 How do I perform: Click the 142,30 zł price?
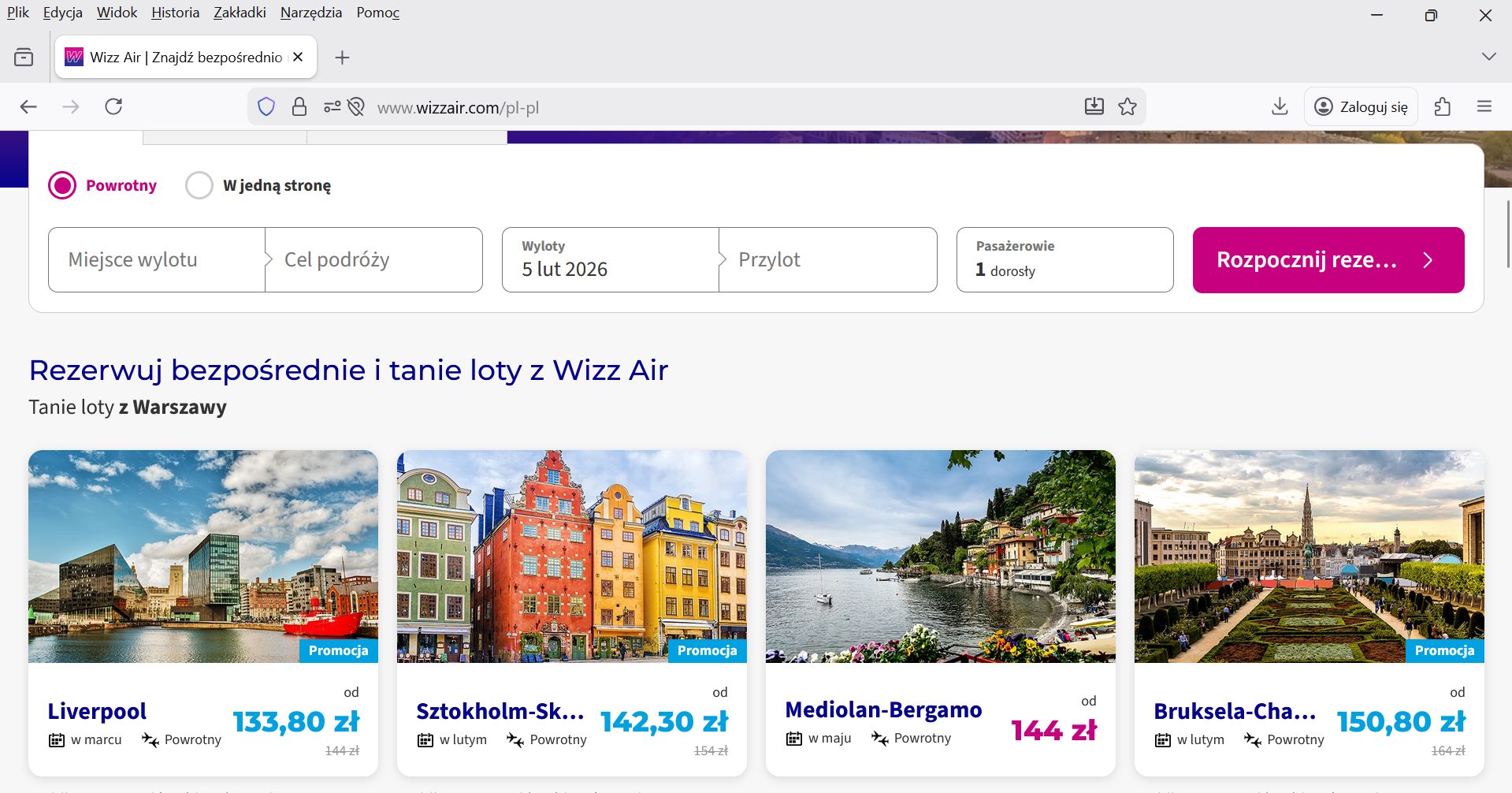click(664, 721)
